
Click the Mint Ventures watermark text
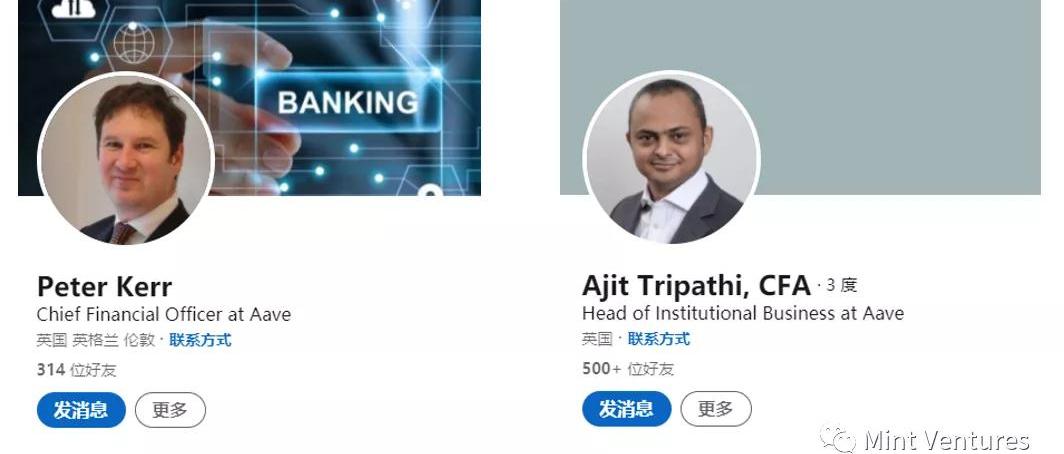tap(947, 440)
